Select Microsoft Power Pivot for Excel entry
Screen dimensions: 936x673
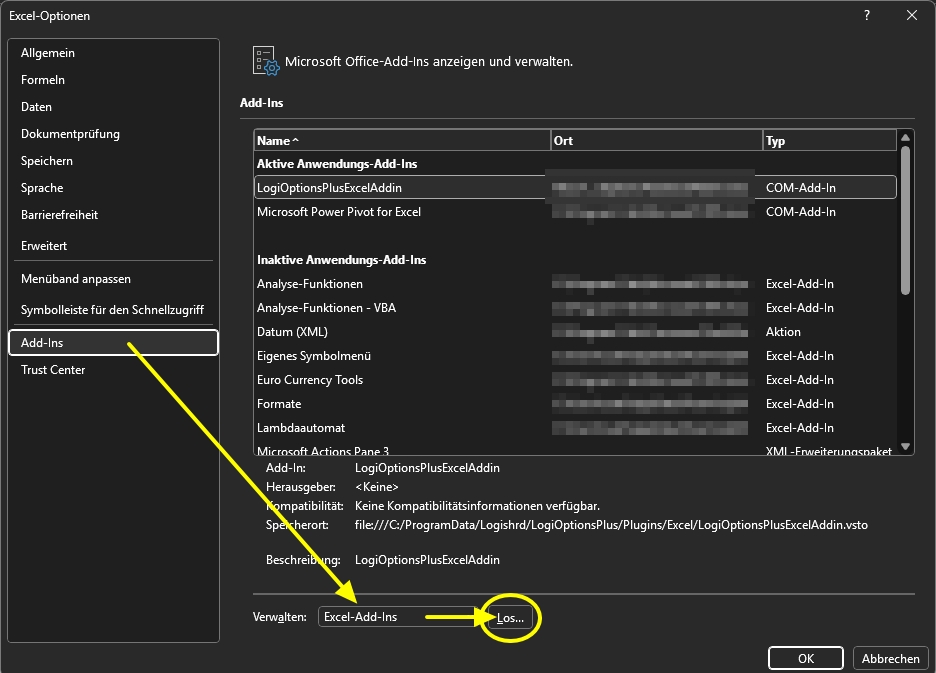point(339,212)
